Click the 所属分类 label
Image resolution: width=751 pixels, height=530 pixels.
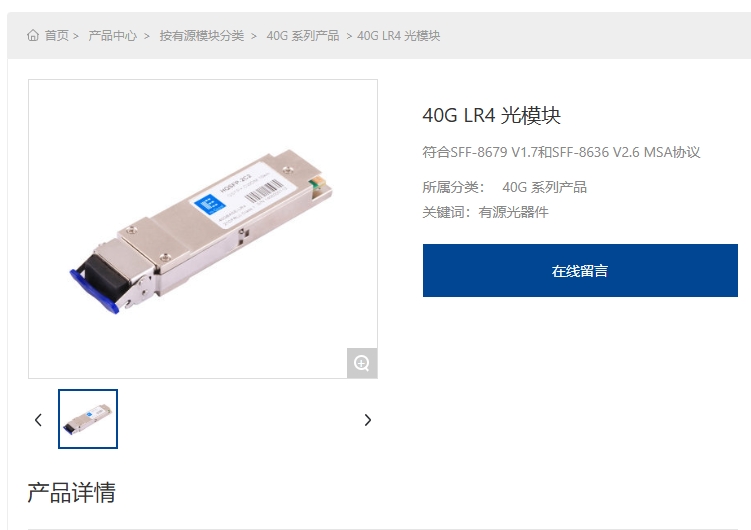click(x=453, y=187)
